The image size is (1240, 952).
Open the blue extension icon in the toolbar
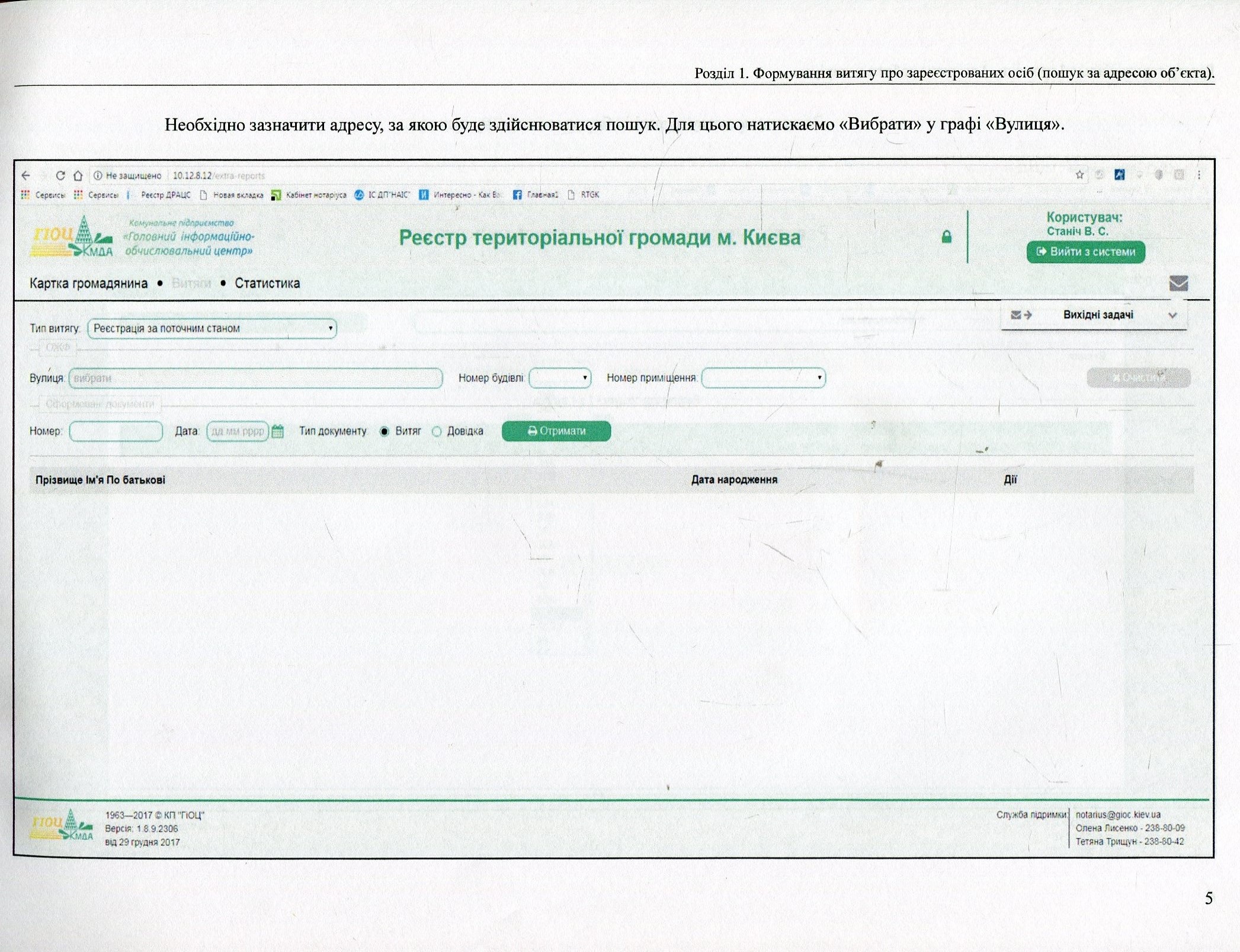[x=1119, y=175]
